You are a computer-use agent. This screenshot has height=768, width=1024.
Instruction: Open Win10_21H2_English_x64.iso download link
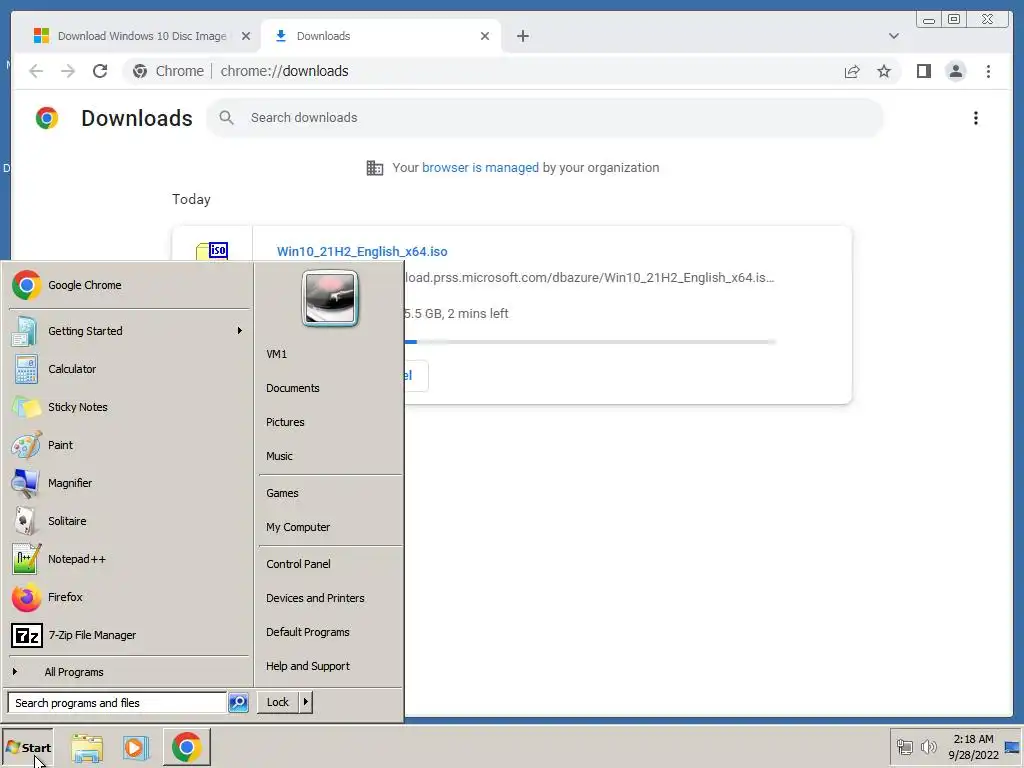(x=362, y=251)
